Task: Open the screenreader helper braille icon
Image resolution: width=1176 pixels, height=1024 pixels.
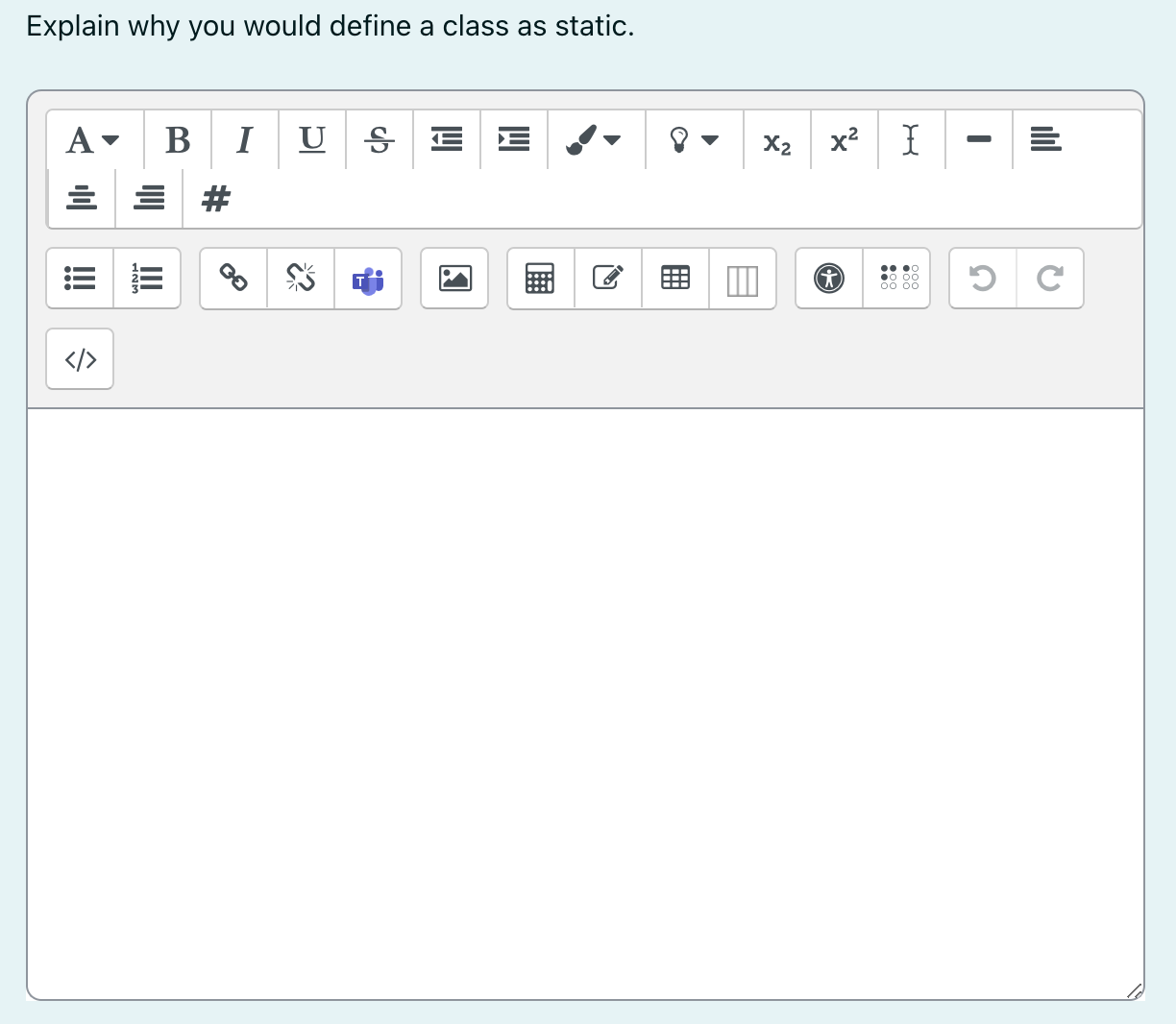Action: click(x=896, y=279)
